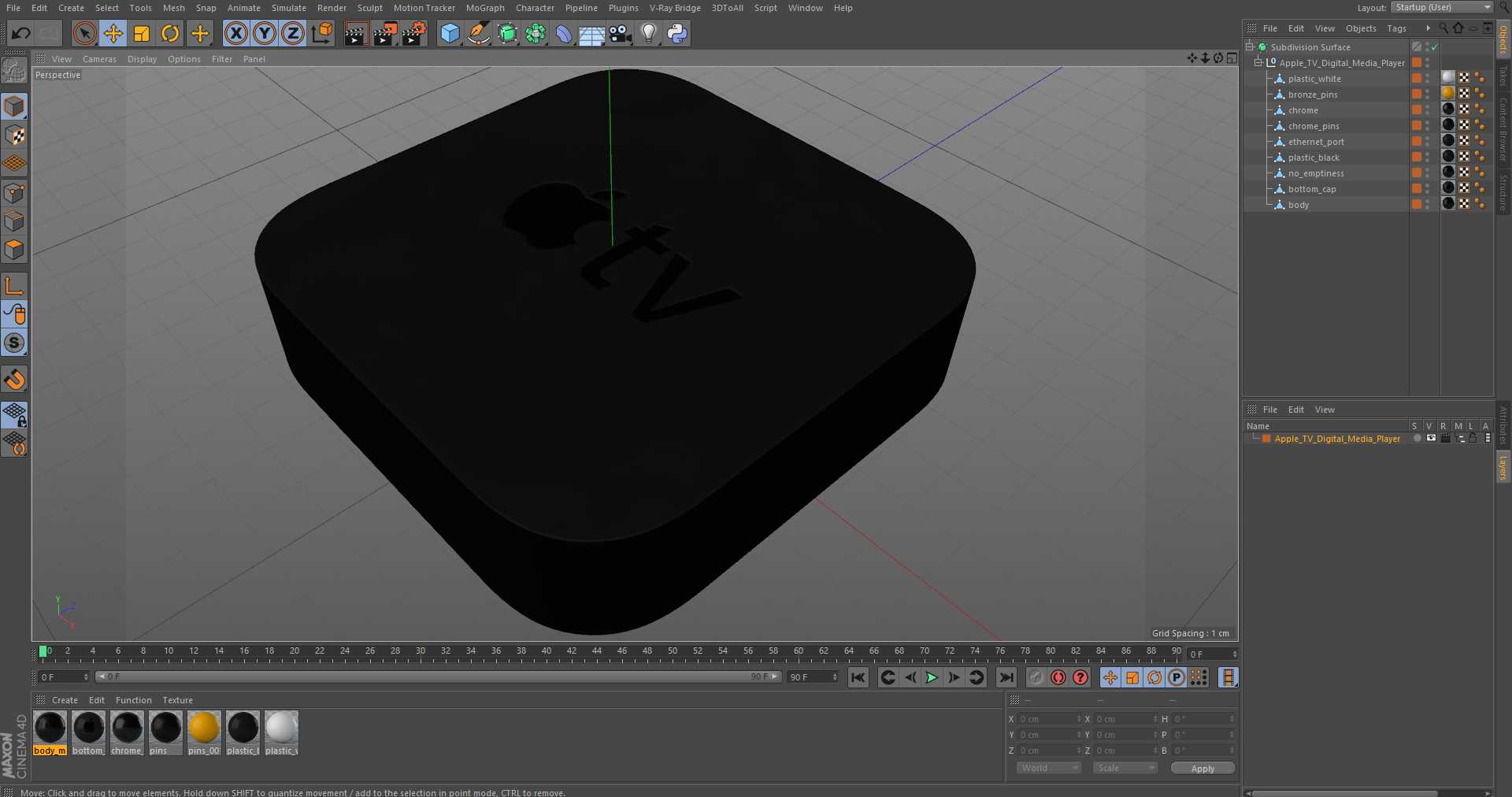Screen dimensions: 1512x797
Task: Open the Spline Pen tool
Action: click(x=478, y=33)
